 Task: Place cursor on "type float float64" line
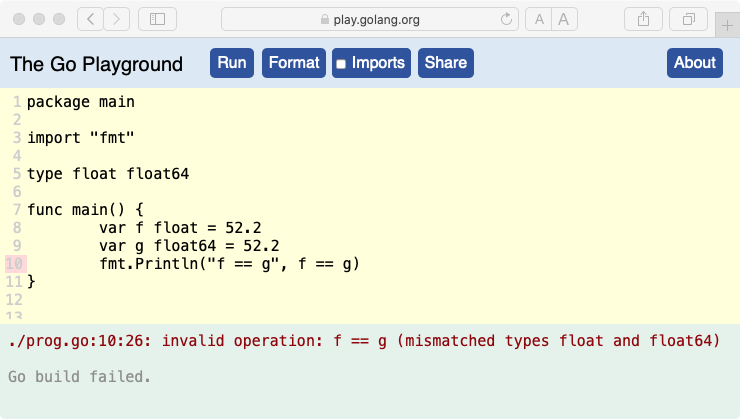(108, 174)
